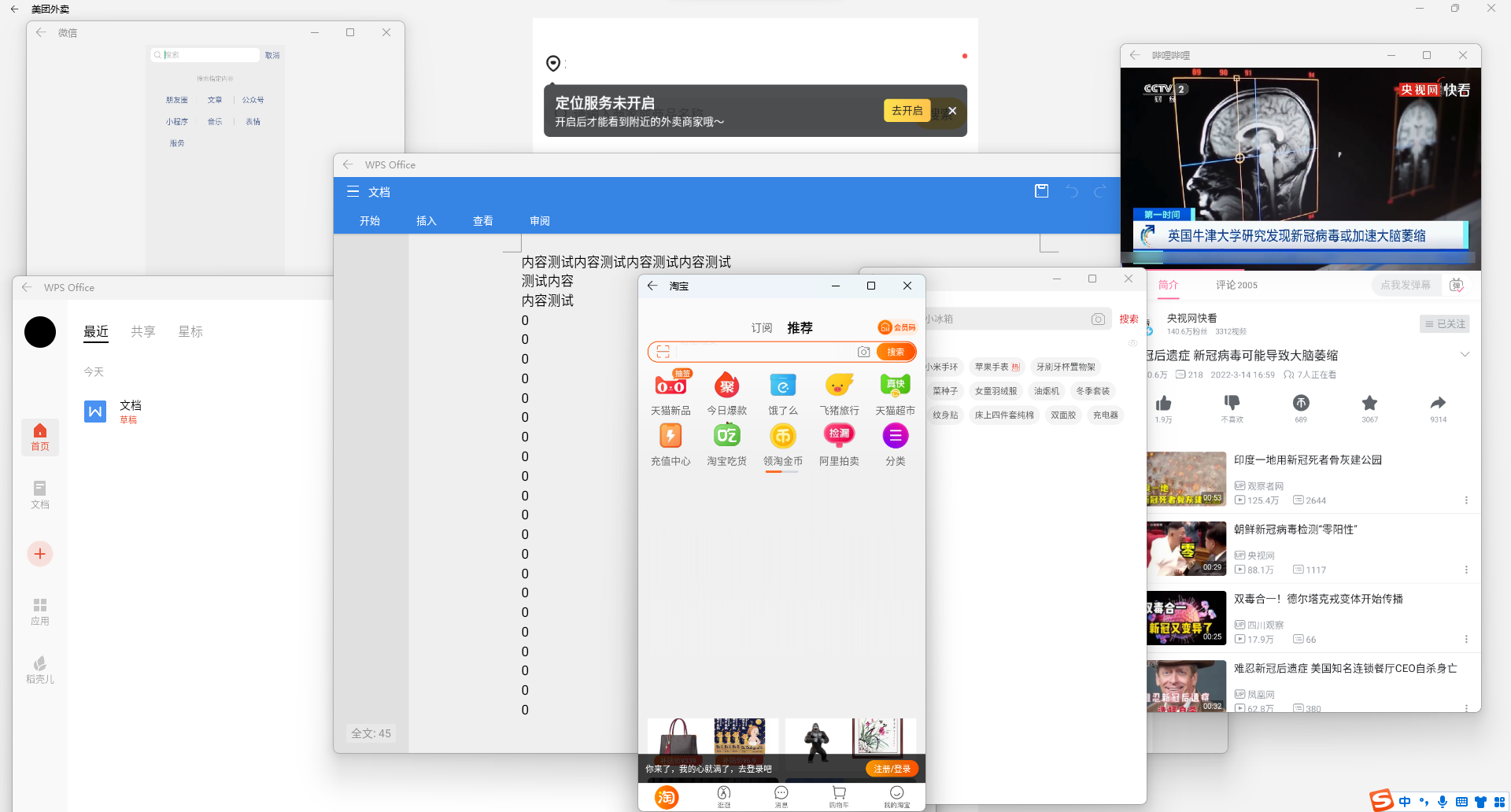Viewport: 1511px width, 812px height.
Task: Open the 饿了么 icon in Taobao
Action: point(782,386)
